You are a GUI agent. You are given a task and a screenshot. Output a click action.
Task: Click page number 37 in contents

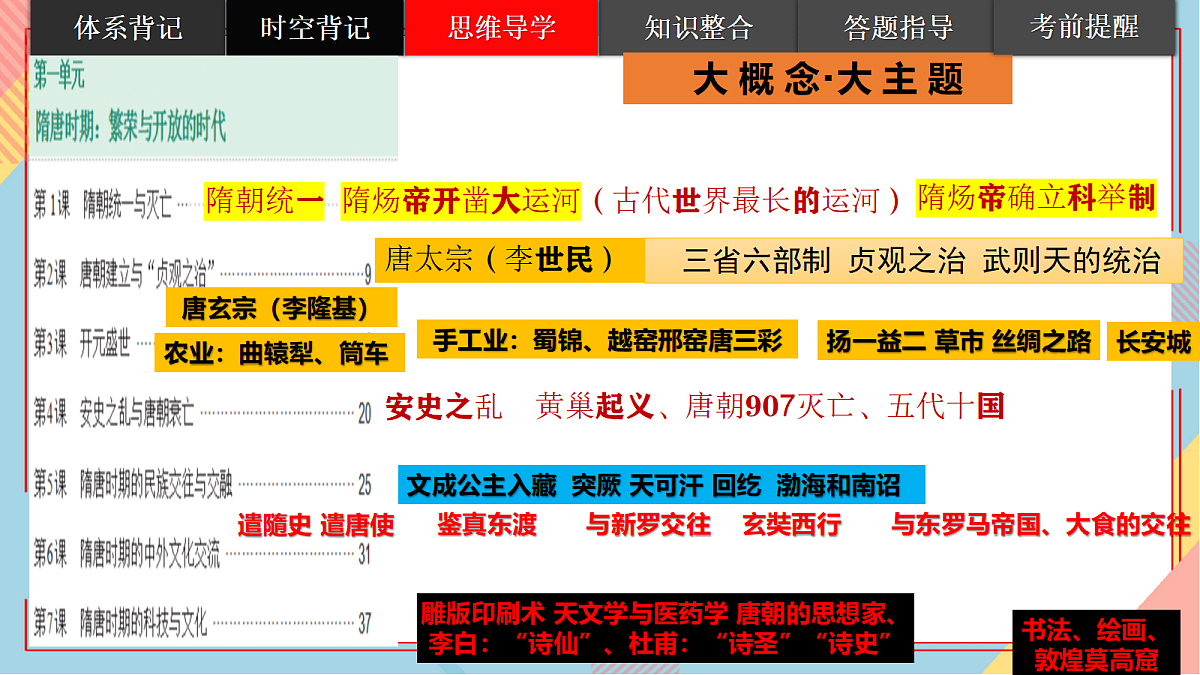coord(365,624)
